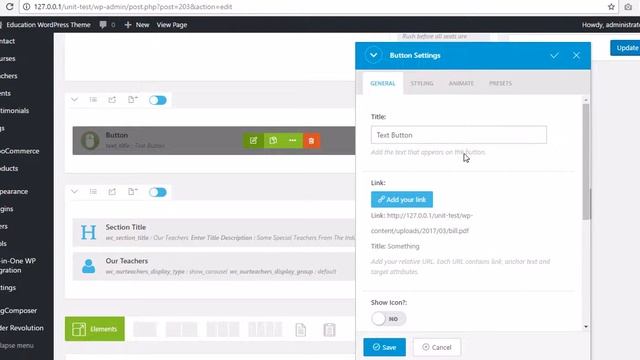Collapse the row containing the Button element
640x360 pixels.
tap(74, 100)
